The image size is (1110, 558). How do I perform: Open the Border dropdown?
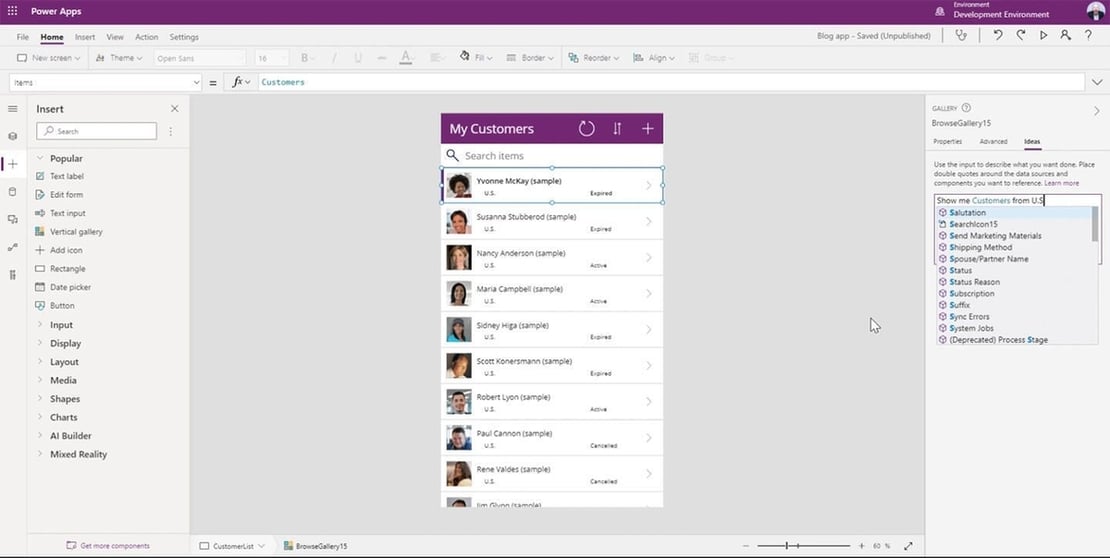[x=530, y=58]
